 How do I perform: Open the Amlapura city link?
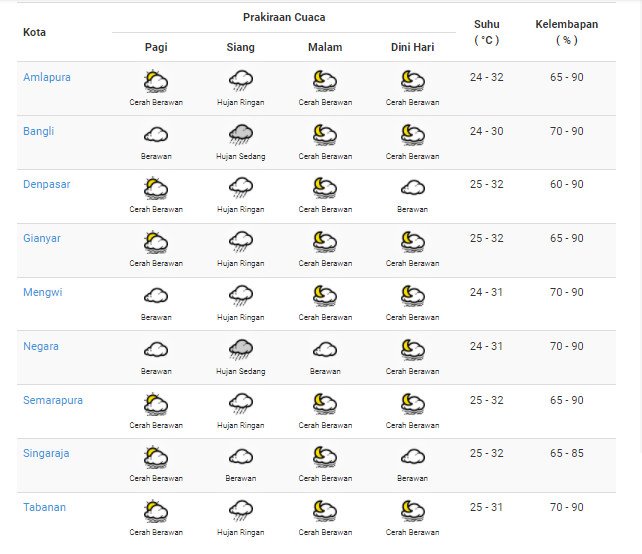tap(47, 77)
